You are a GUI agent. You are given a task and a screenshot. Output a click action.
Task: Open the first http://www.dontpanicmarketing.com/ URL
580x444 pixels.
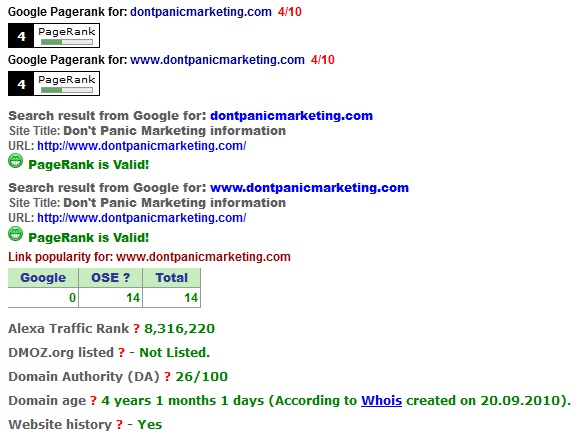142,146
